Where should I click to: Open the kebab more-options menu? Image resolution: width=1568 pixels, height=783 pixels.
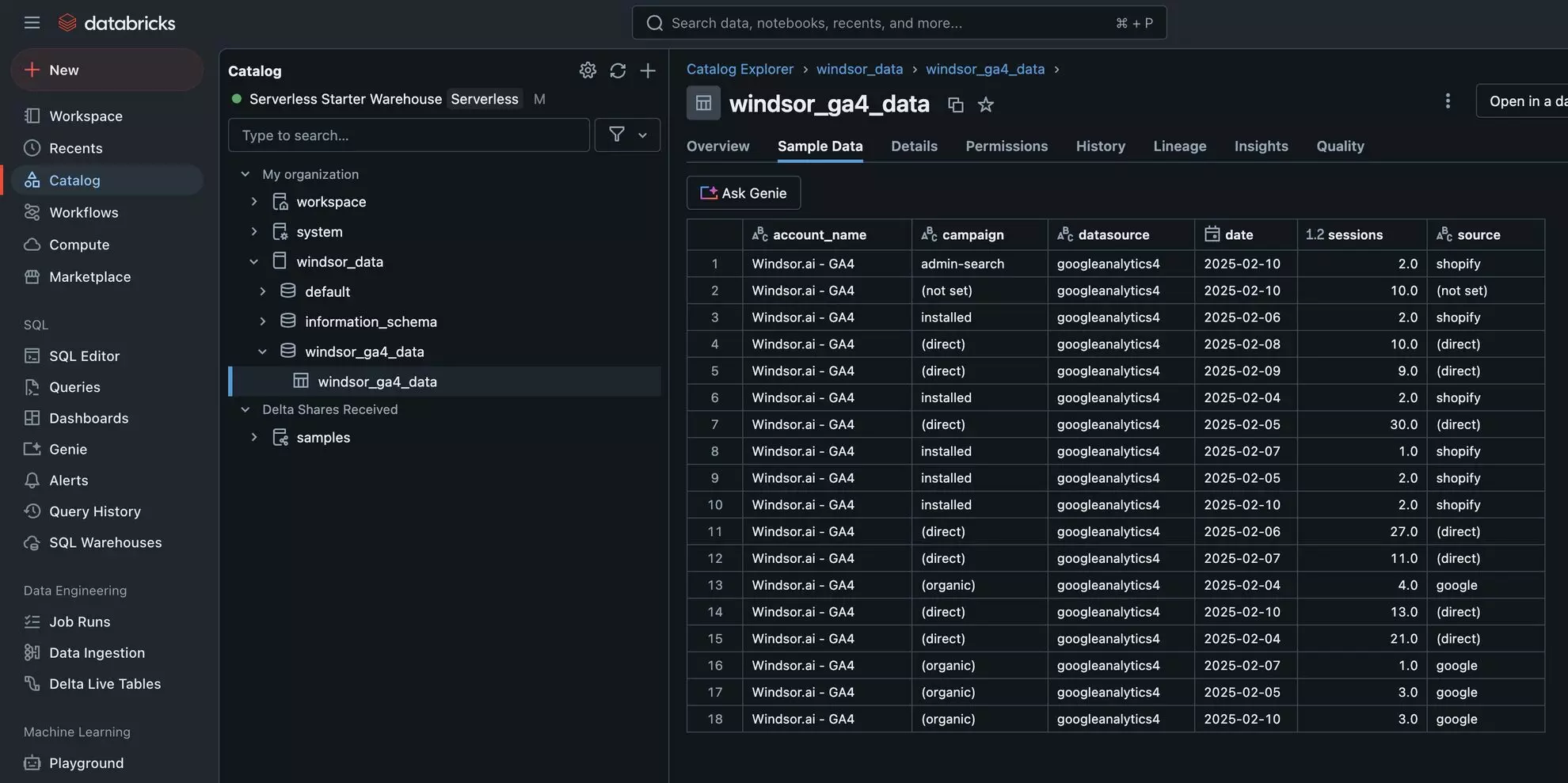tap(1448, 101)
